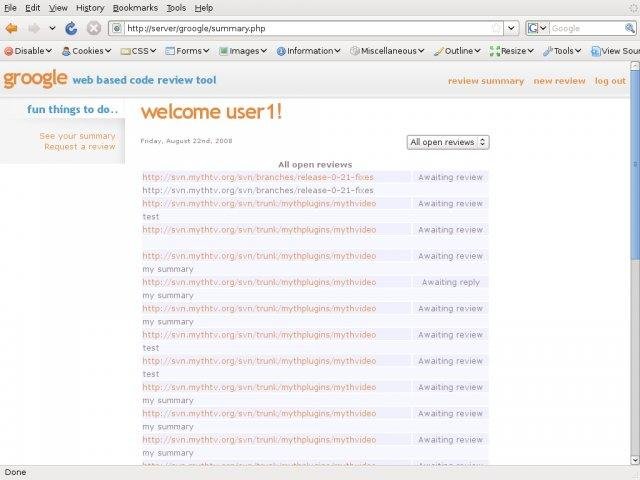The height and width of the screenshot is (480, 640).
Task: Click See your summary in sidebar
Action: coord(78,136)
